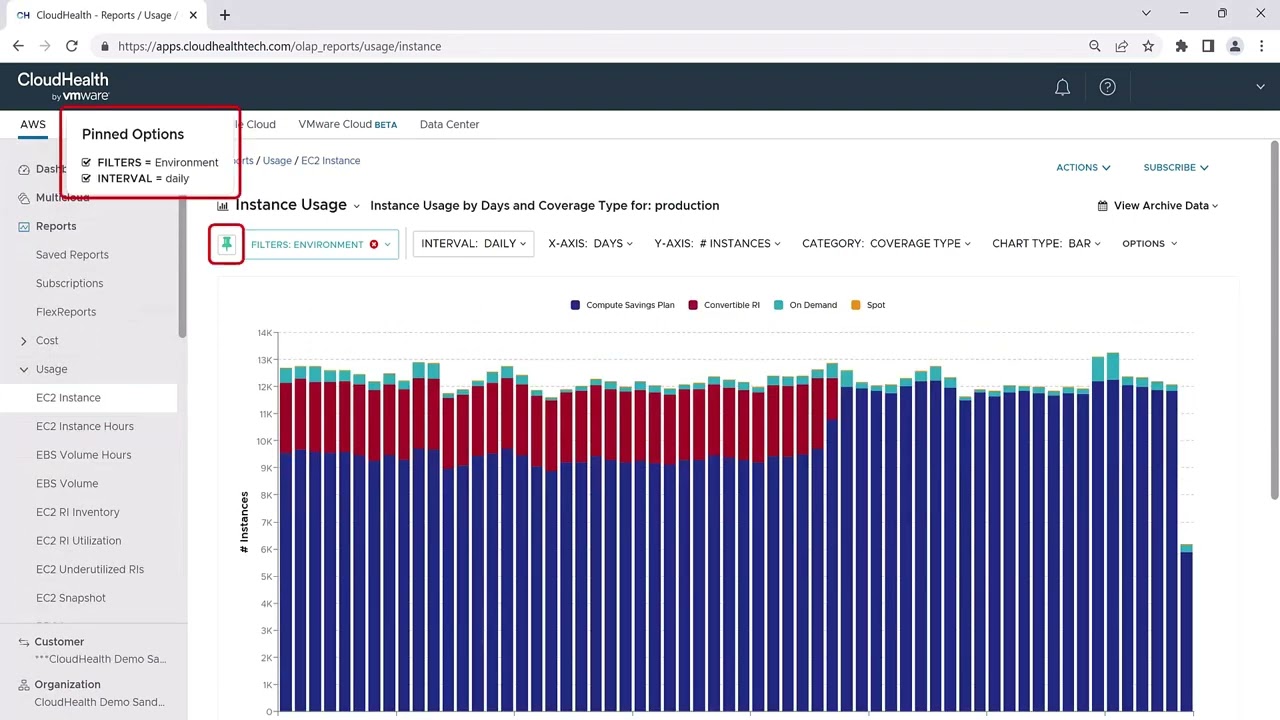This screenshot has height=720, width=1280.
Task: Click the bar chart icon beside Instance Usage
Action: [x=223, y=206]
